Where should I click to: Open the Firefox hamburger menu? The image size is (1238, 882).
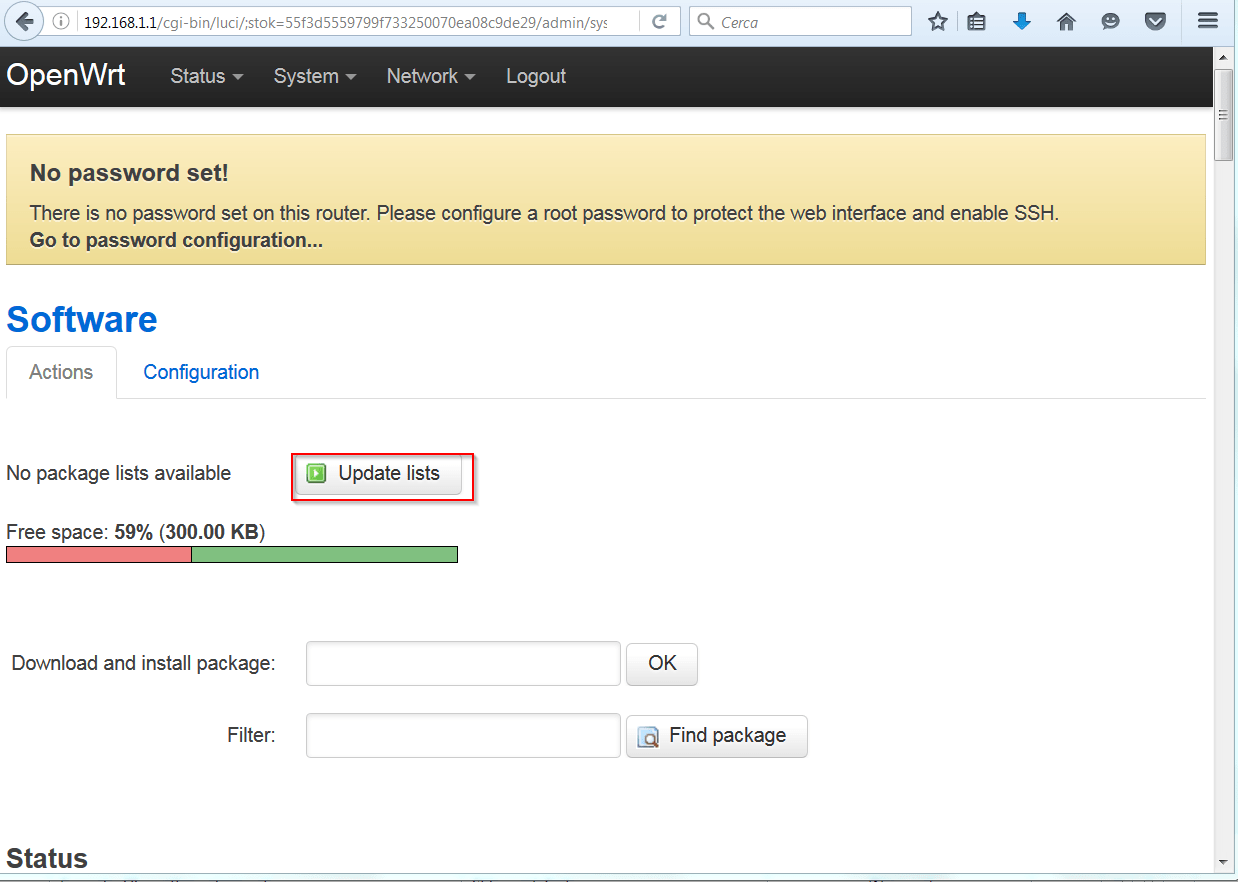1207,20
